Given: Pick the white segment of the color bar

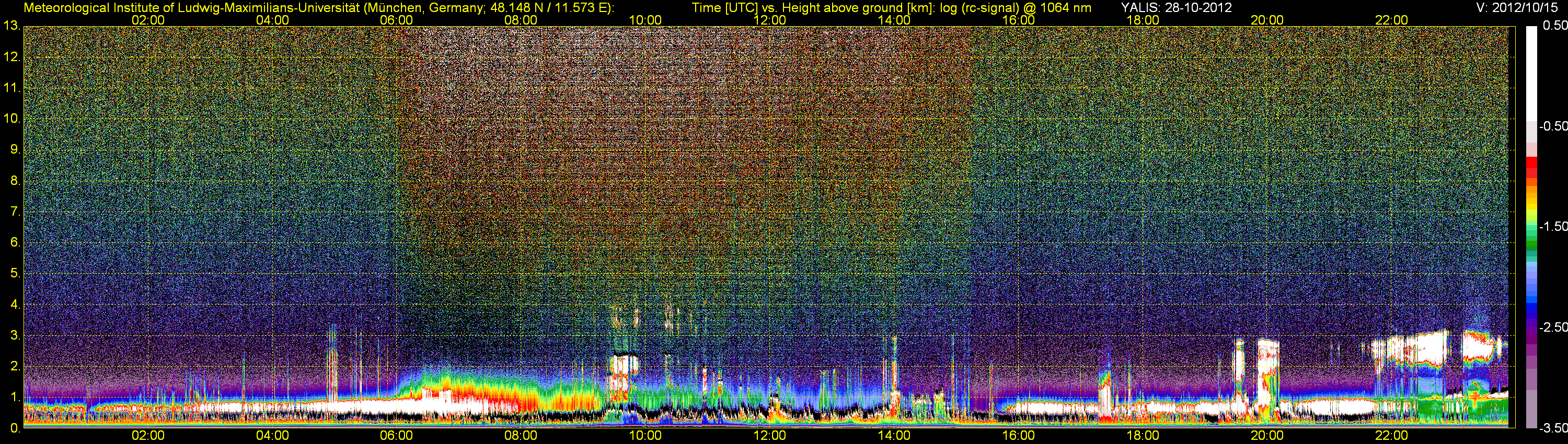Looking at the screenshot, I should pos(1531,73).
